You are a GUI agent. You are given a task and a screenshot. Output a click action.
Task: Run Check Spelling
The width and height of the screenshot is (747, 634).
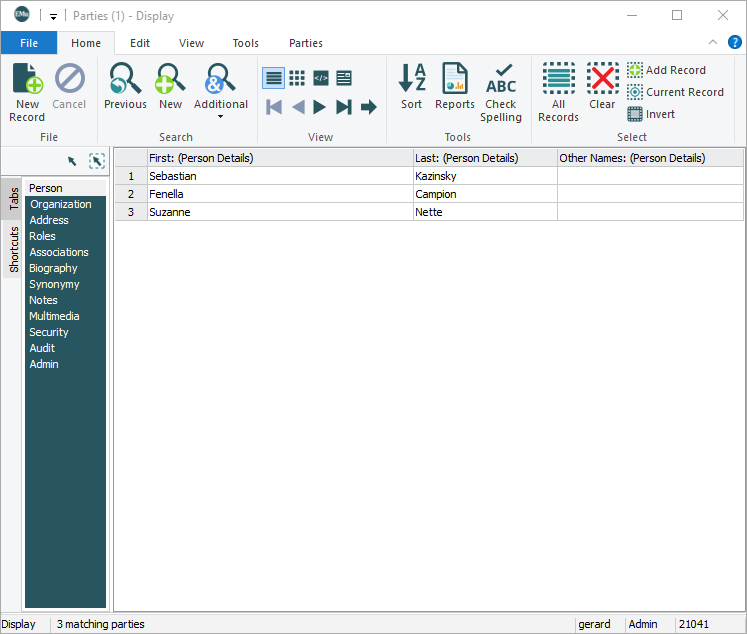coord(501,92)
